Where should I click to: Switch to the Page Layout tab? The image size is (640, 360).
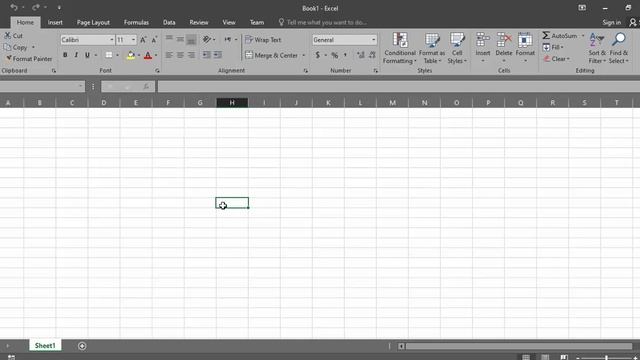pos(93,22)
